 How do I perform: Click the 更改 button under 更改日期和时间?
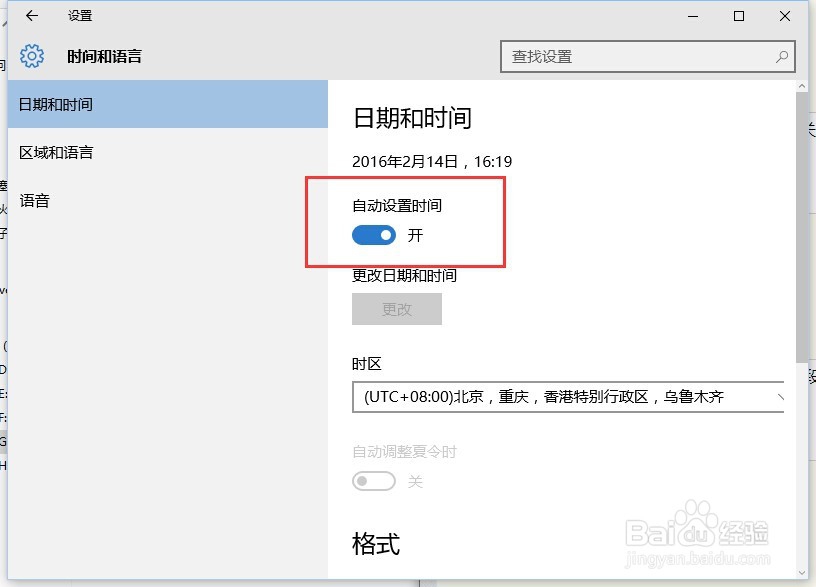(x=396, y=309)
